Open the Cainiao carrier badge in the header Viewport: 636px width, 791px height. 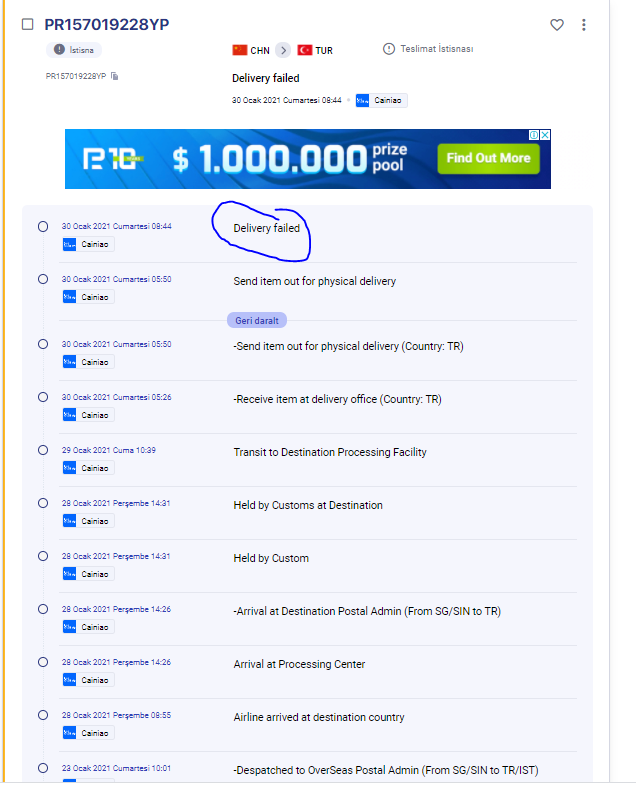tap(381, 100)
